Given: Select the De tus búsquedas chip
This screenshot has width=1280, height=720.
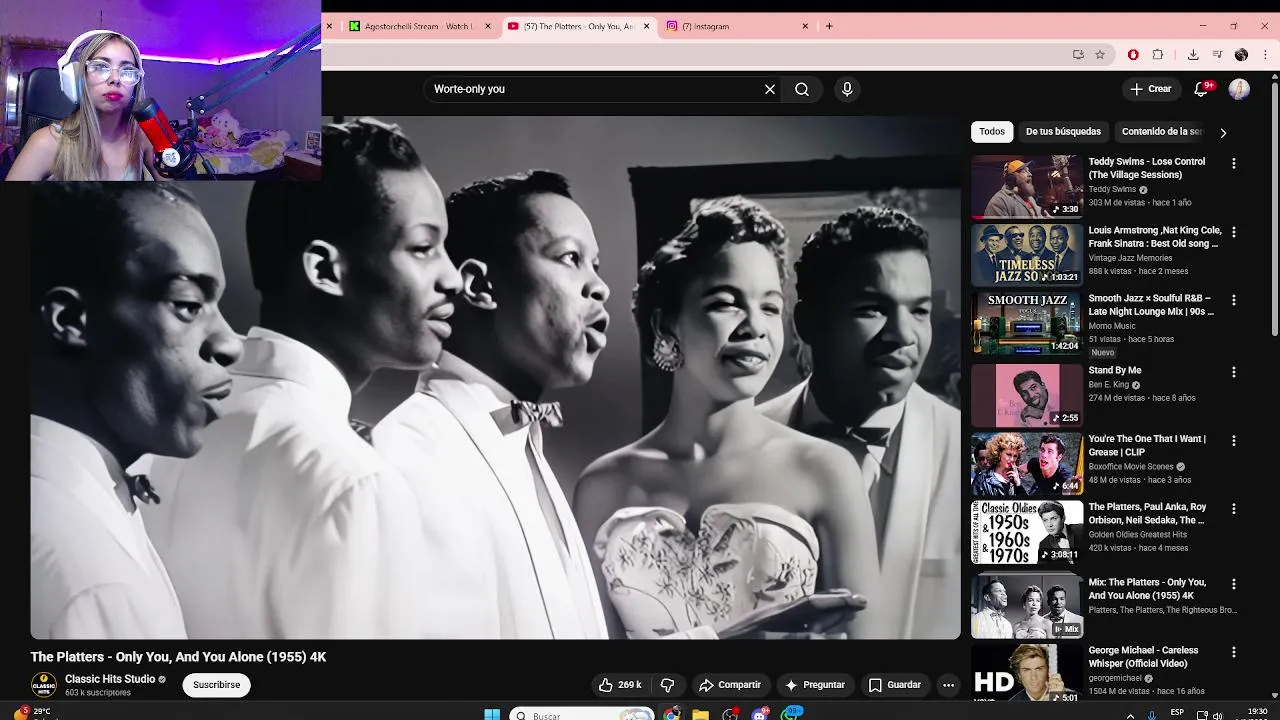Looking at the screenshot, I should [1063, 131].
